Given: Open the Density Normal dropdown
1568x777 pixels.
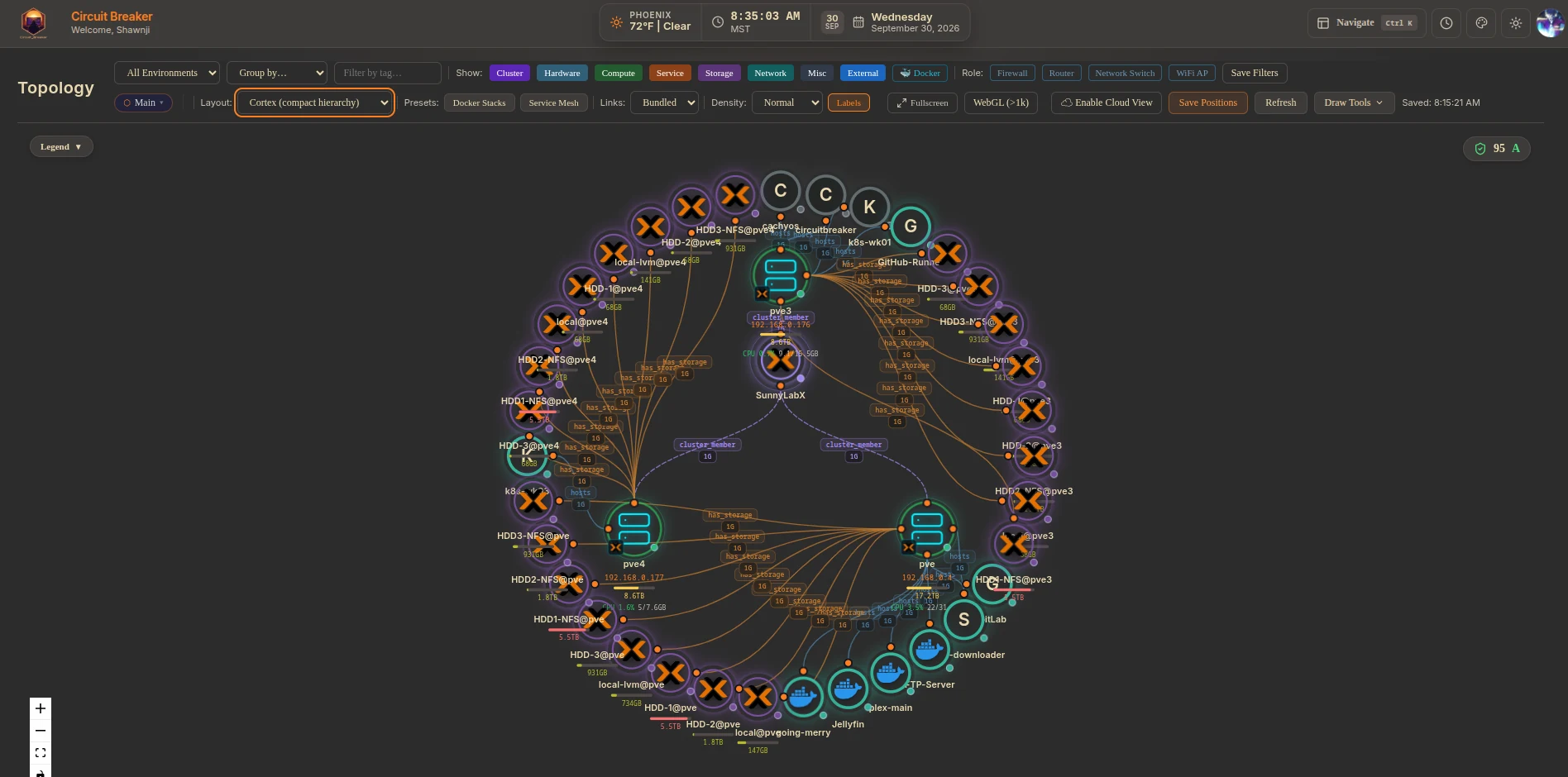Looking at the screenshot, I should point(786,102).
